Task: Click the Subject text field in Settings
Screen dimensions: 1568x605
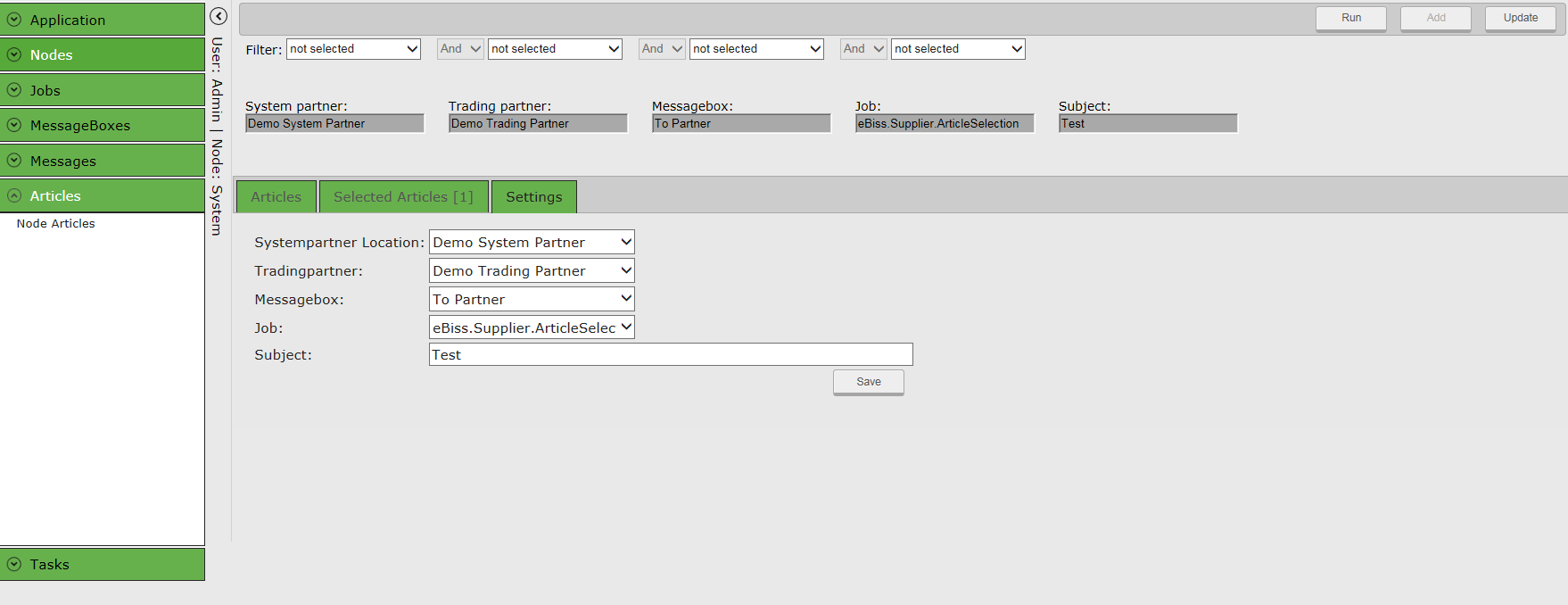Action: click(x=671, y=354)
